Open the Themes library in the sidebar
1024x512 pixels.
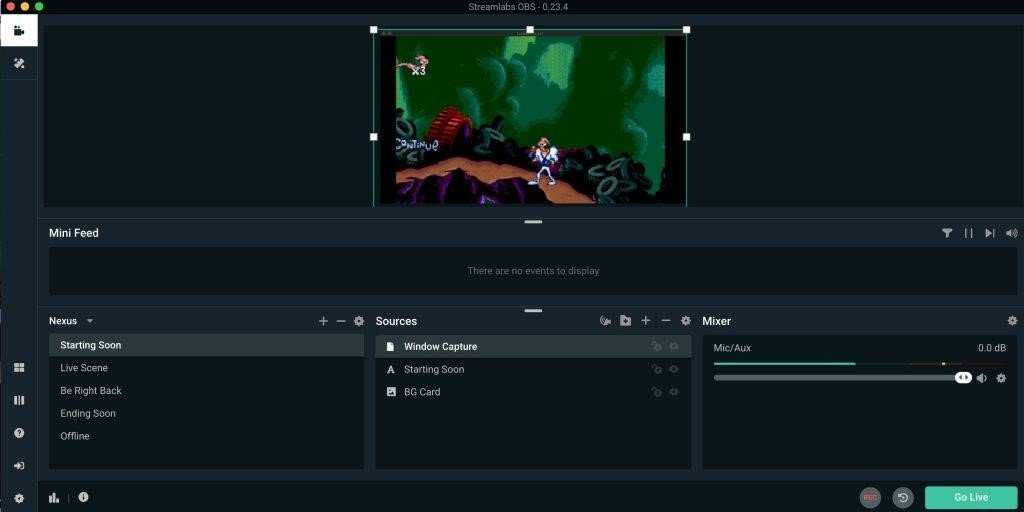pos(18,64)
